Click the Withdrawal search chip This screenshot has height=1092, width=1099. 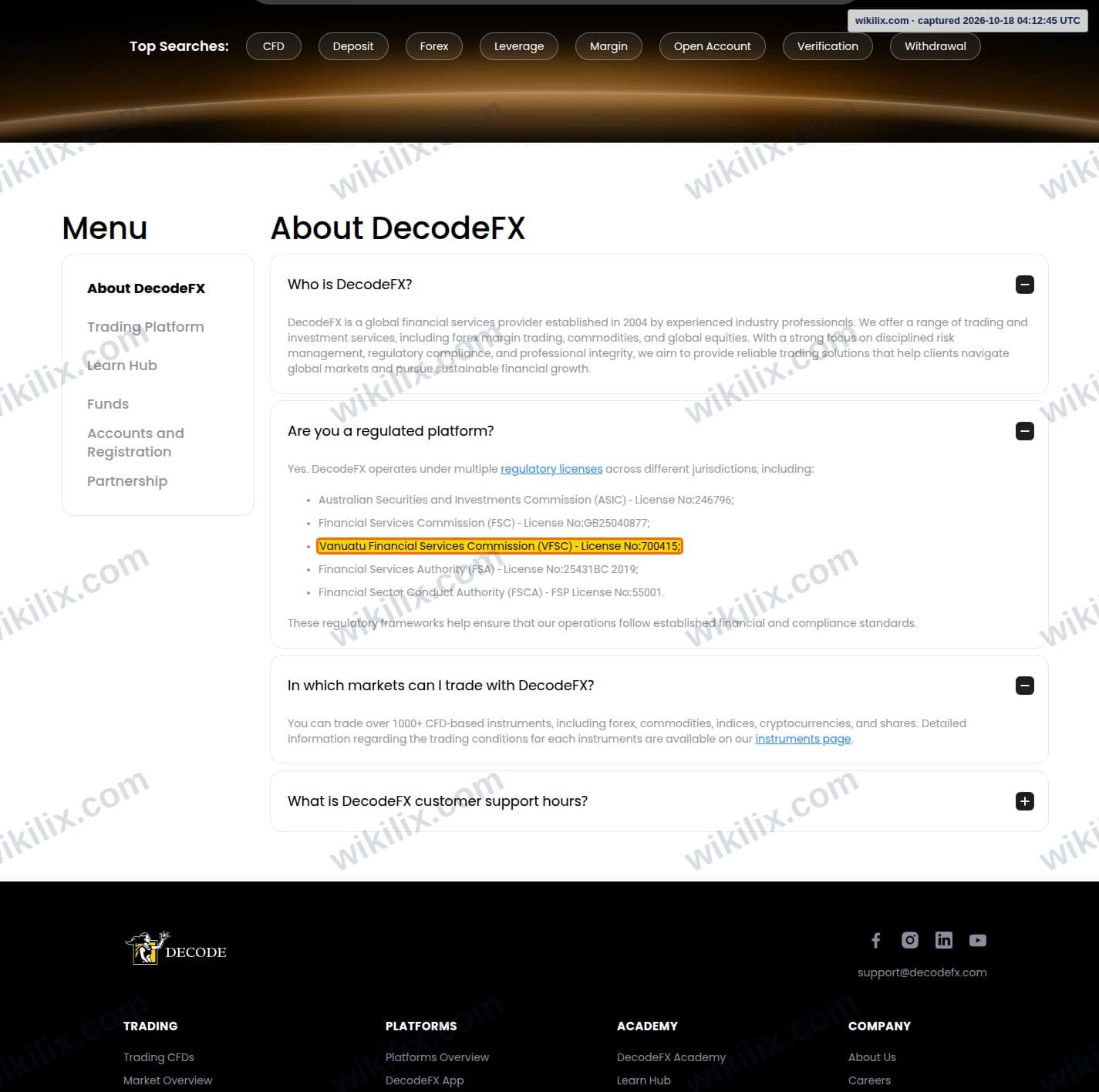[x=935, y=46]
